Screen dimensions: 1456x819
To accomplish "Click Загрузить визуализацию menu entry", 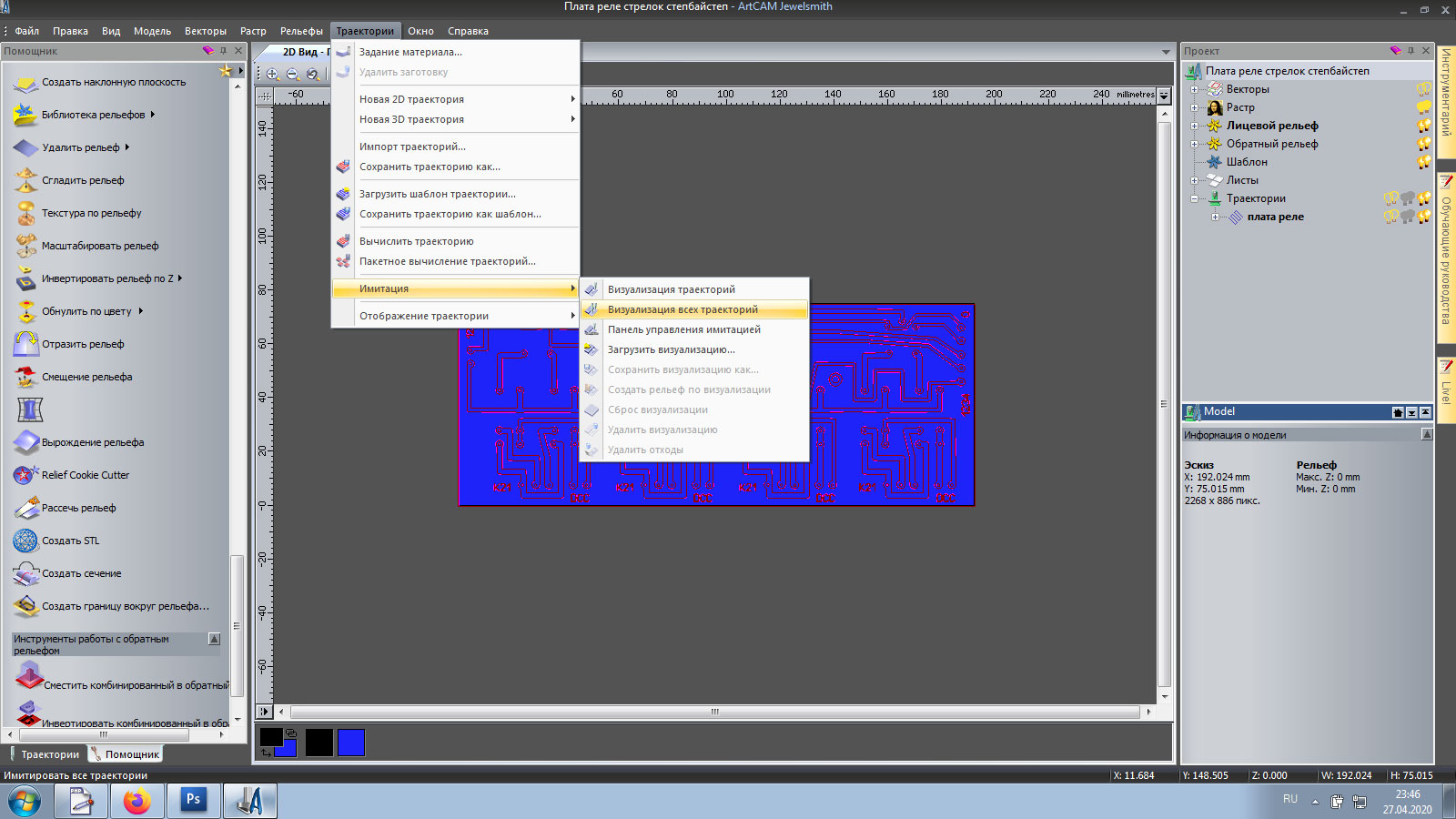I will (693, 349).
